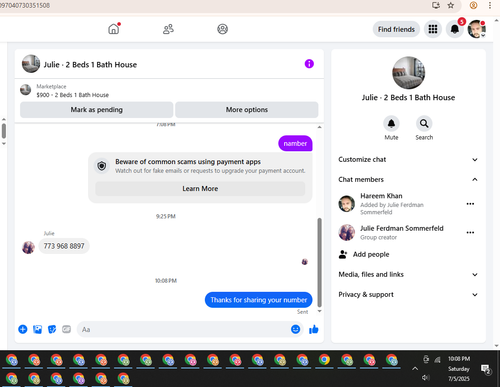Click the Add people icon

point(343,254)
